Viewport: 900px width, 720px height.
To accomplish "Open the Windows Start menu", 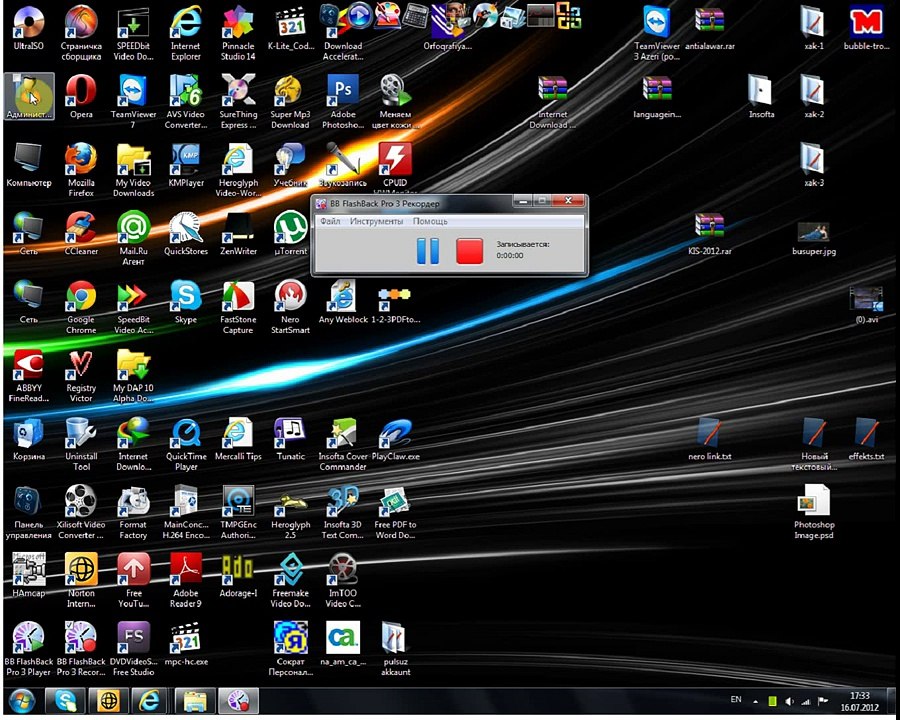I will [22, 700].
